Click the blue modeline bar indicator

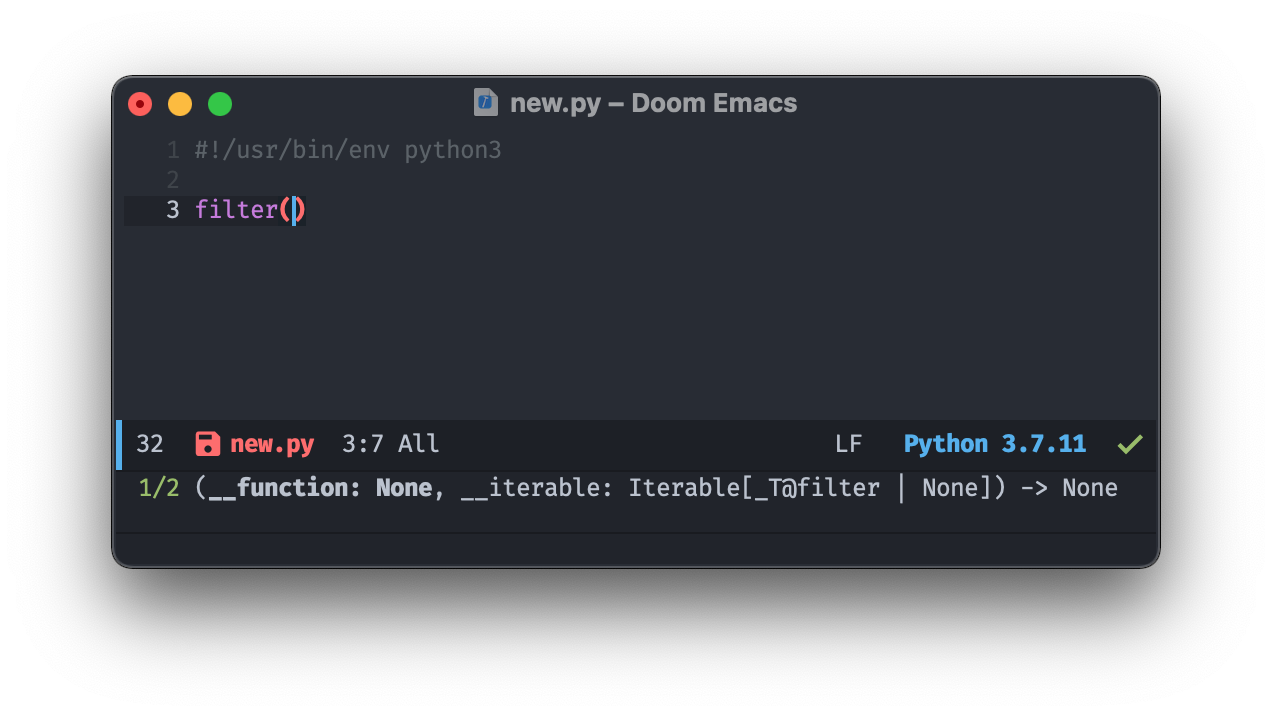(119, 444)
